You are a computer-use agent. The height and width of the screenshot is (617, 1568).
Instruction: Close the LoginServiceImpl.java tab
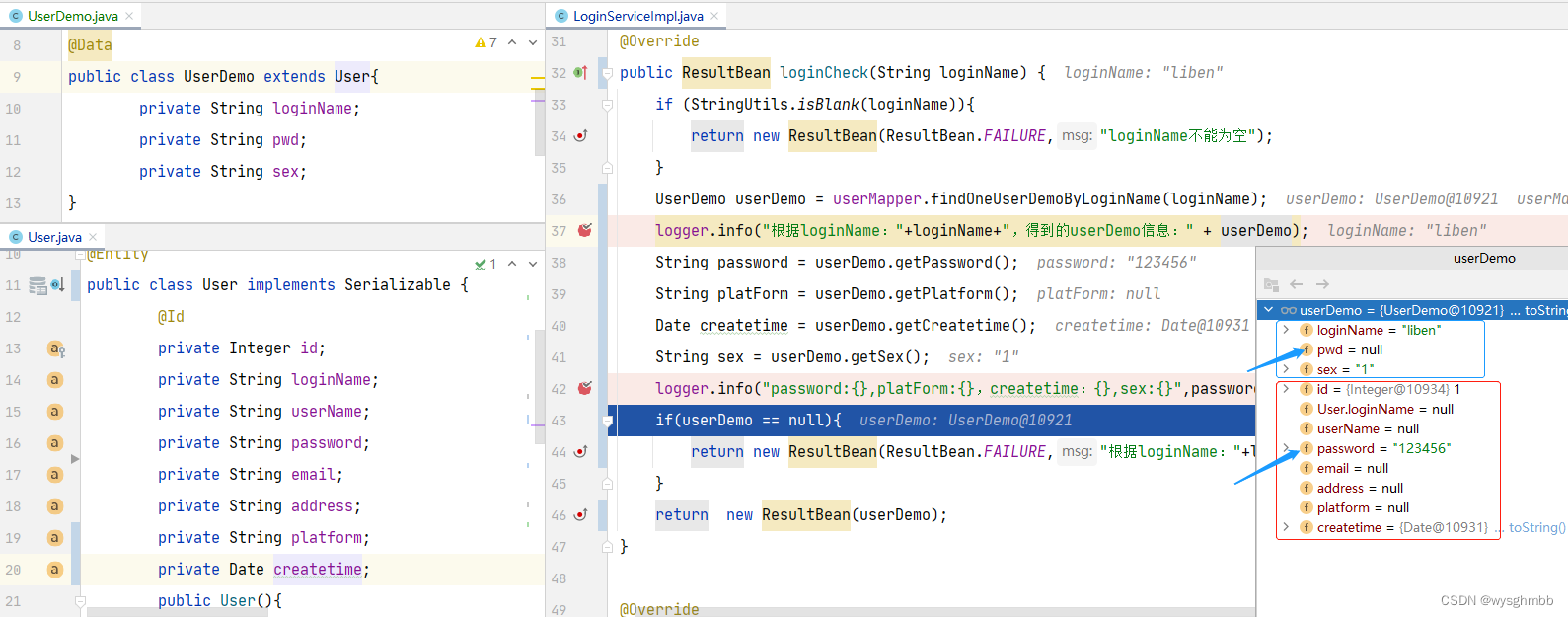tap(714, 16)
